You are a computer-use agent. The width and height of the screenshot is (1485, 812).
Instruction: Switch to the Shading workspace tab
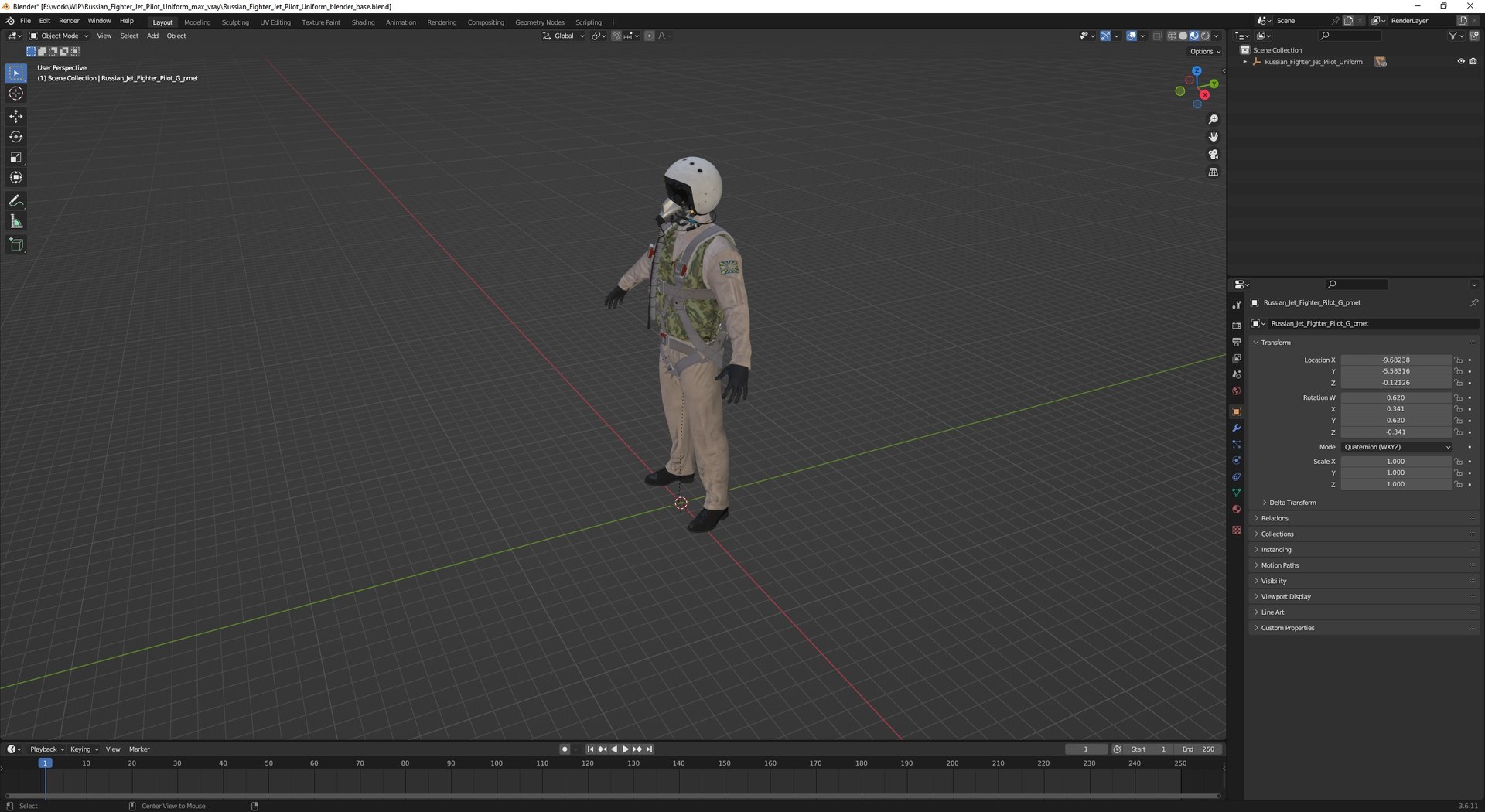click(x=363, y=22)
